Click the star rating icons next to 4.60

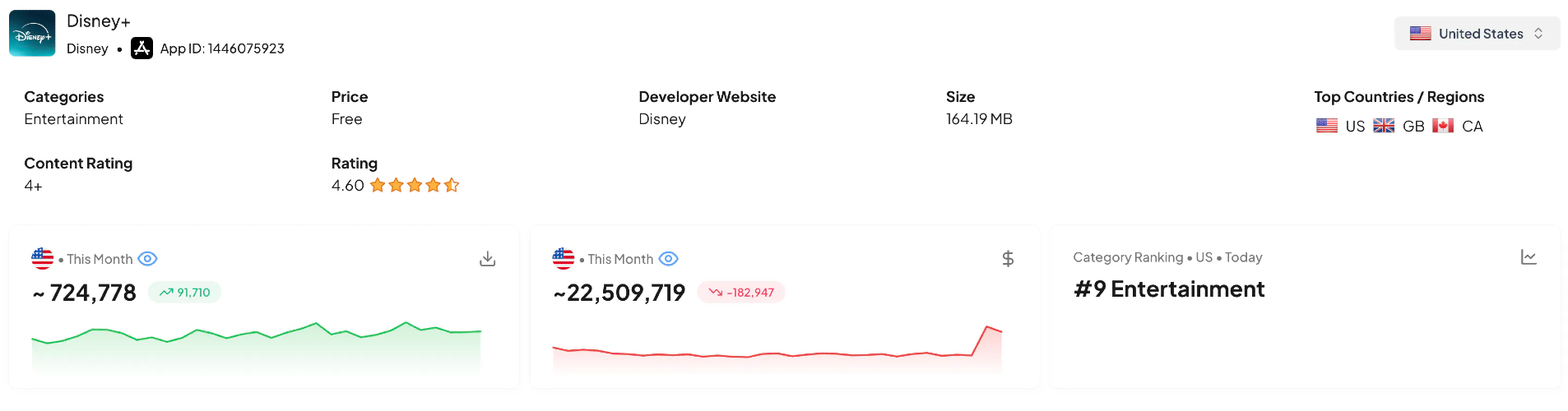tap(415, 186)
